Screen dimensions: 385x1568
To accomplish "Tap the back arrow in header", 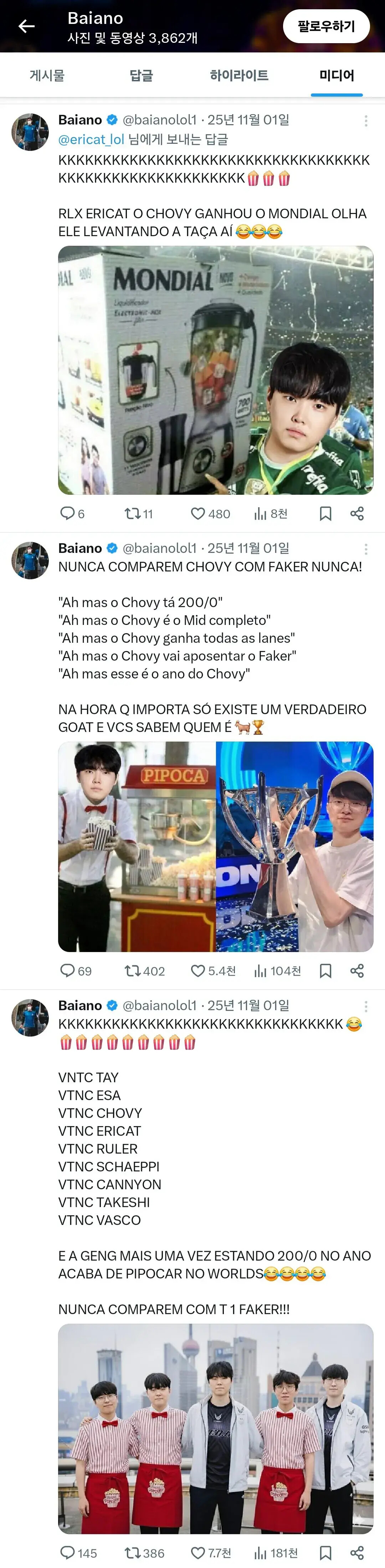I will click(27, 26).
